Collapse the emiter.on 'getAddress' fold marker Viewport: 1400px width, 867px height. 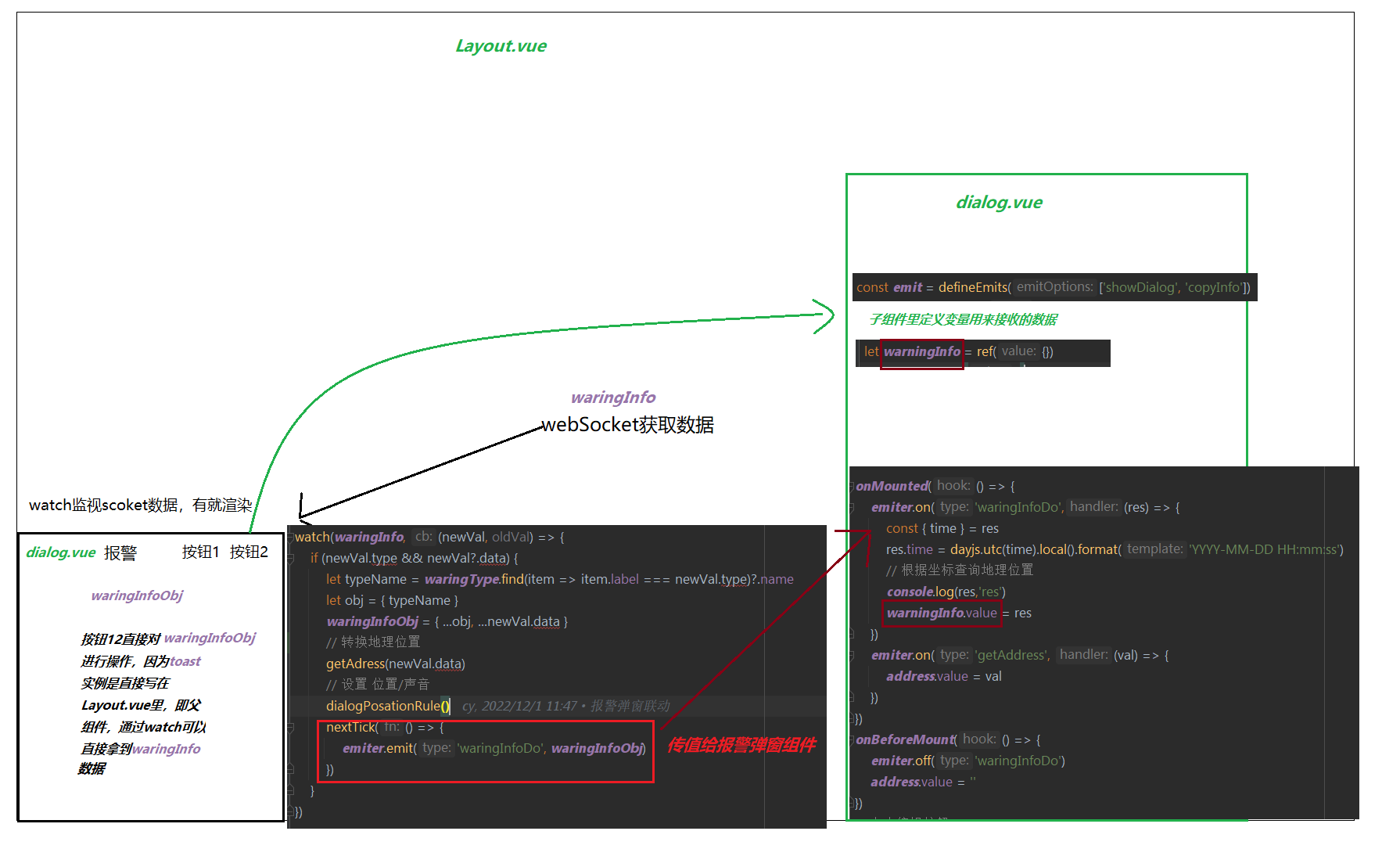click(852, 656)
